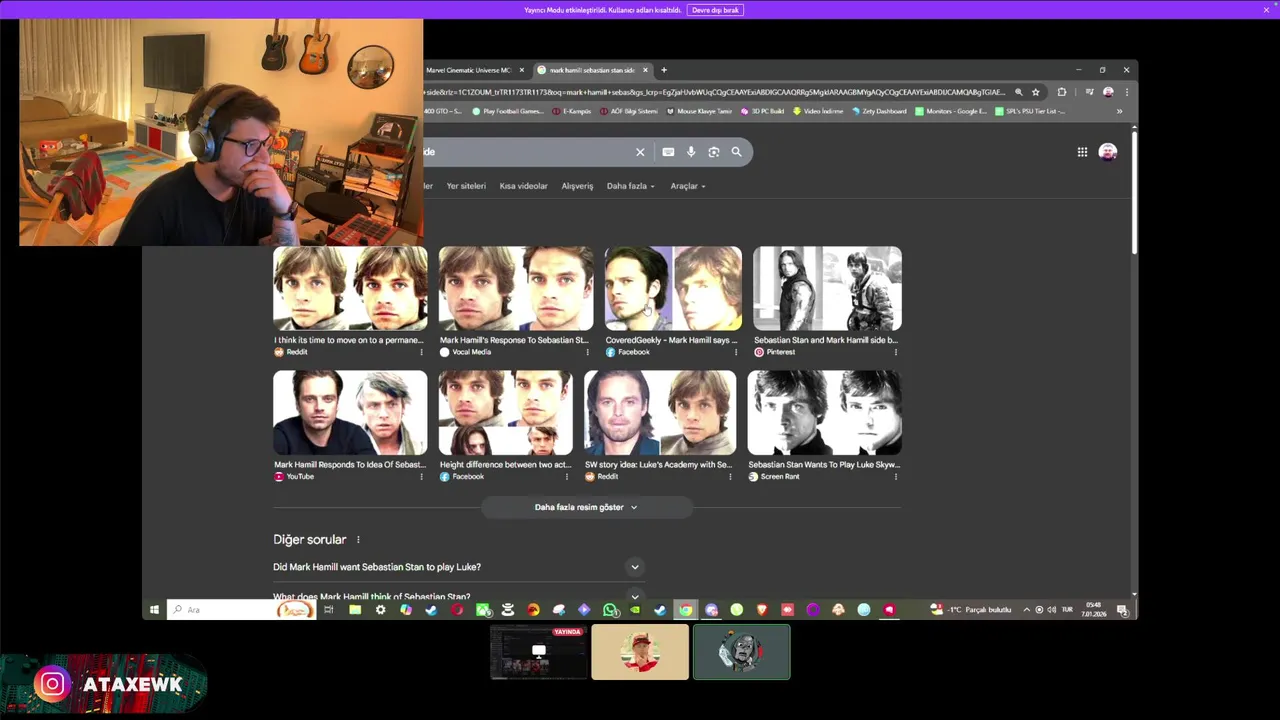Clear the Google search box text
This screenshot has width=1280, height=720.
[640, 152]
